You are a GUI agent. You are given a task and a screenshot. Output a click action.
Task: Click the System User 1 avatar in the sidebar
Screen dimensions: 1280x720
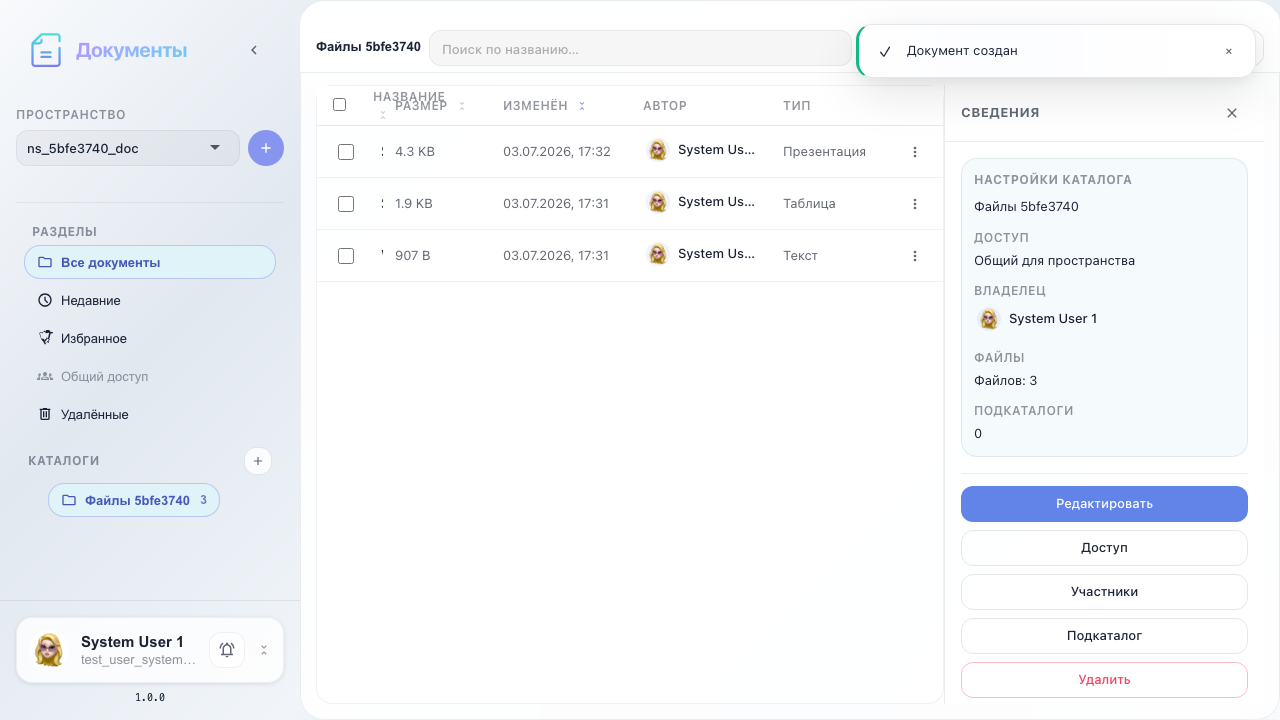point(49,650)
